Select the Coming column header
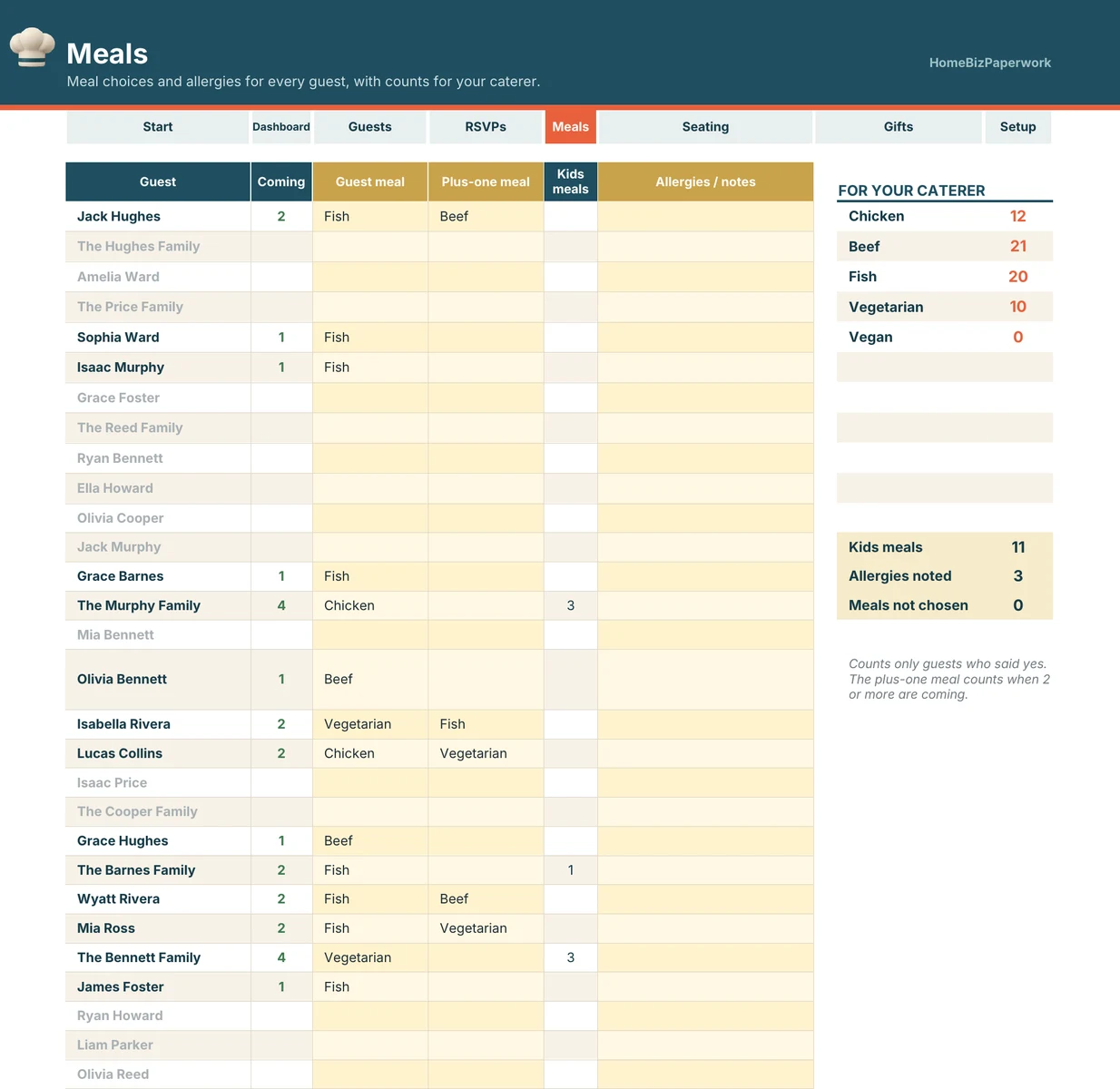This screenshot has width=1120, height=1089. pyautogui.click(x=281, y=181)
